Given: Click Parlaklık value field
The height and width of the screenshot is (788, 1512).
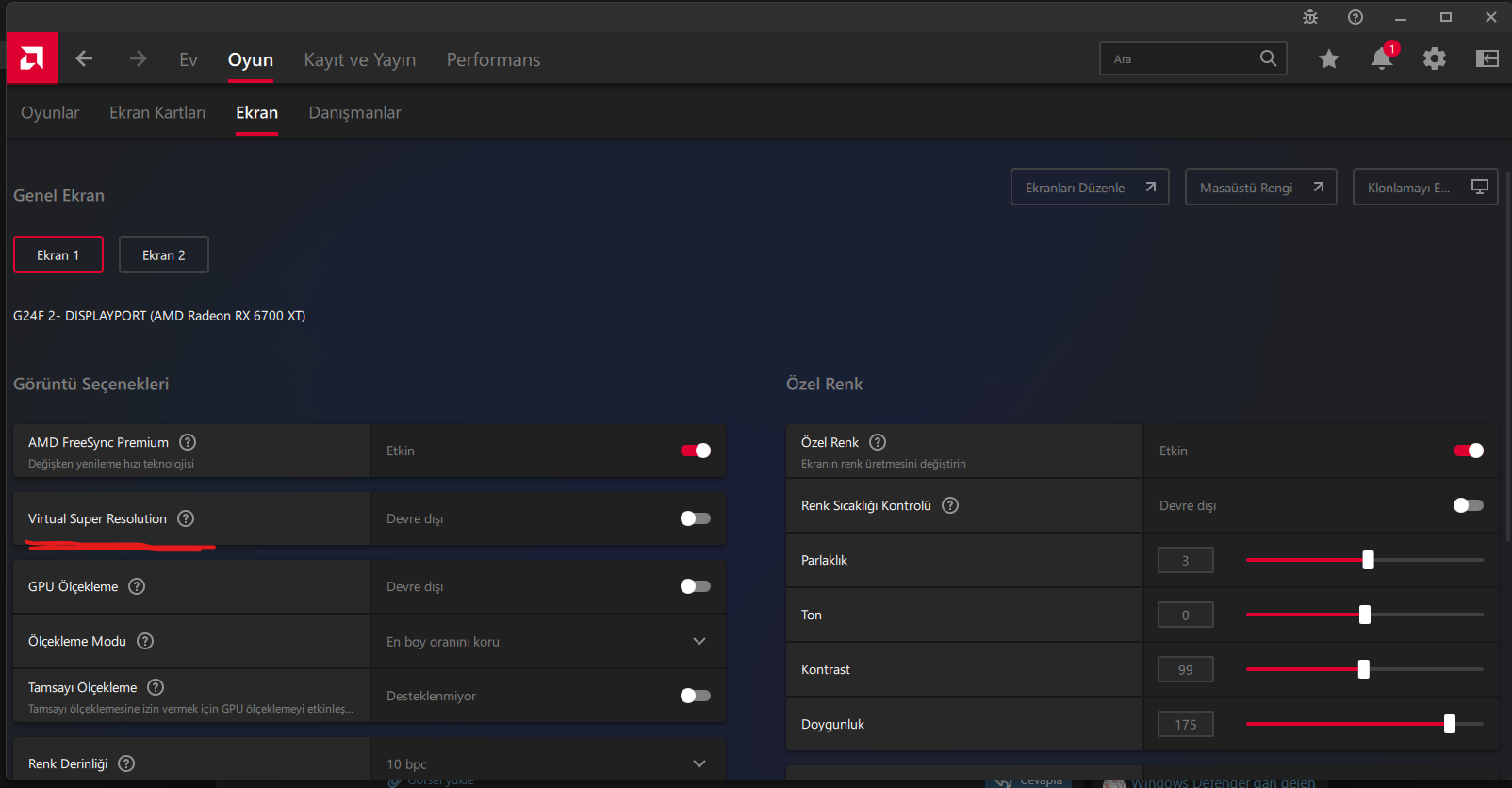Looking at the screenshot, I should pyautogui.click(x=1186, y=560).
